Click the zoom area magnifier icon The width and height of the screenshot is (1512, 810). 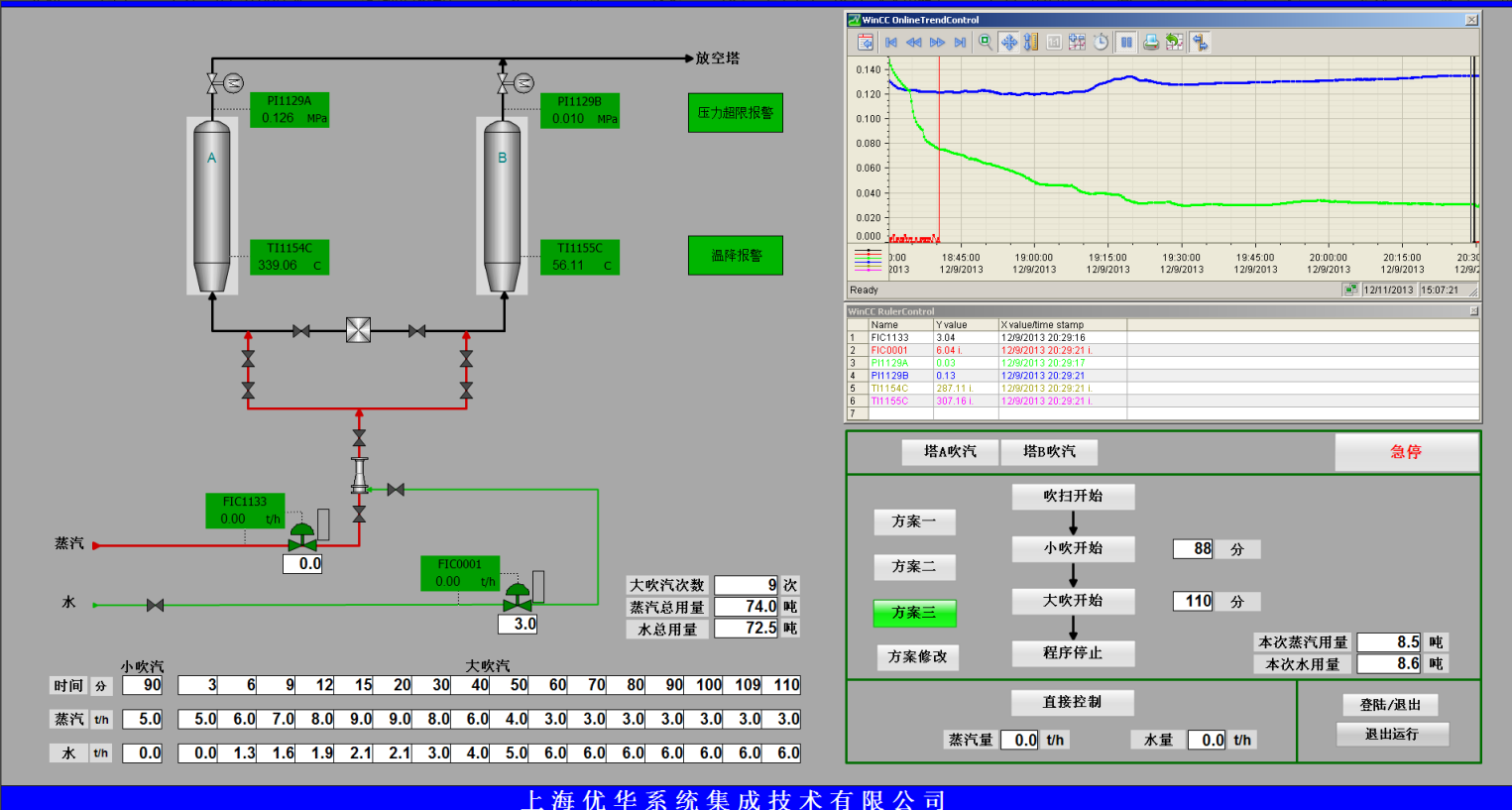tap(985, 42)
